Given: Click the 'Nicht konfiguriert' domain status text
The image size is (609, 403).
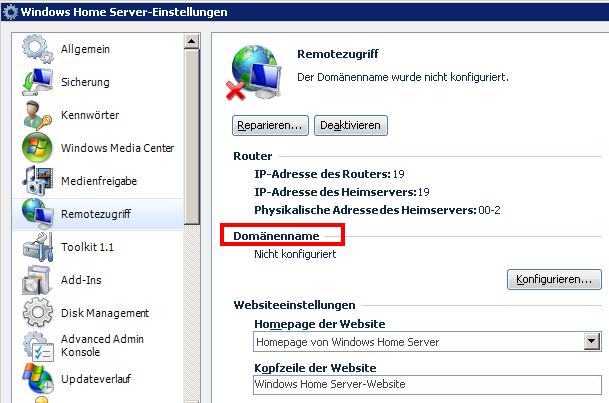Looking at the screenshot, I should (295, 254).
